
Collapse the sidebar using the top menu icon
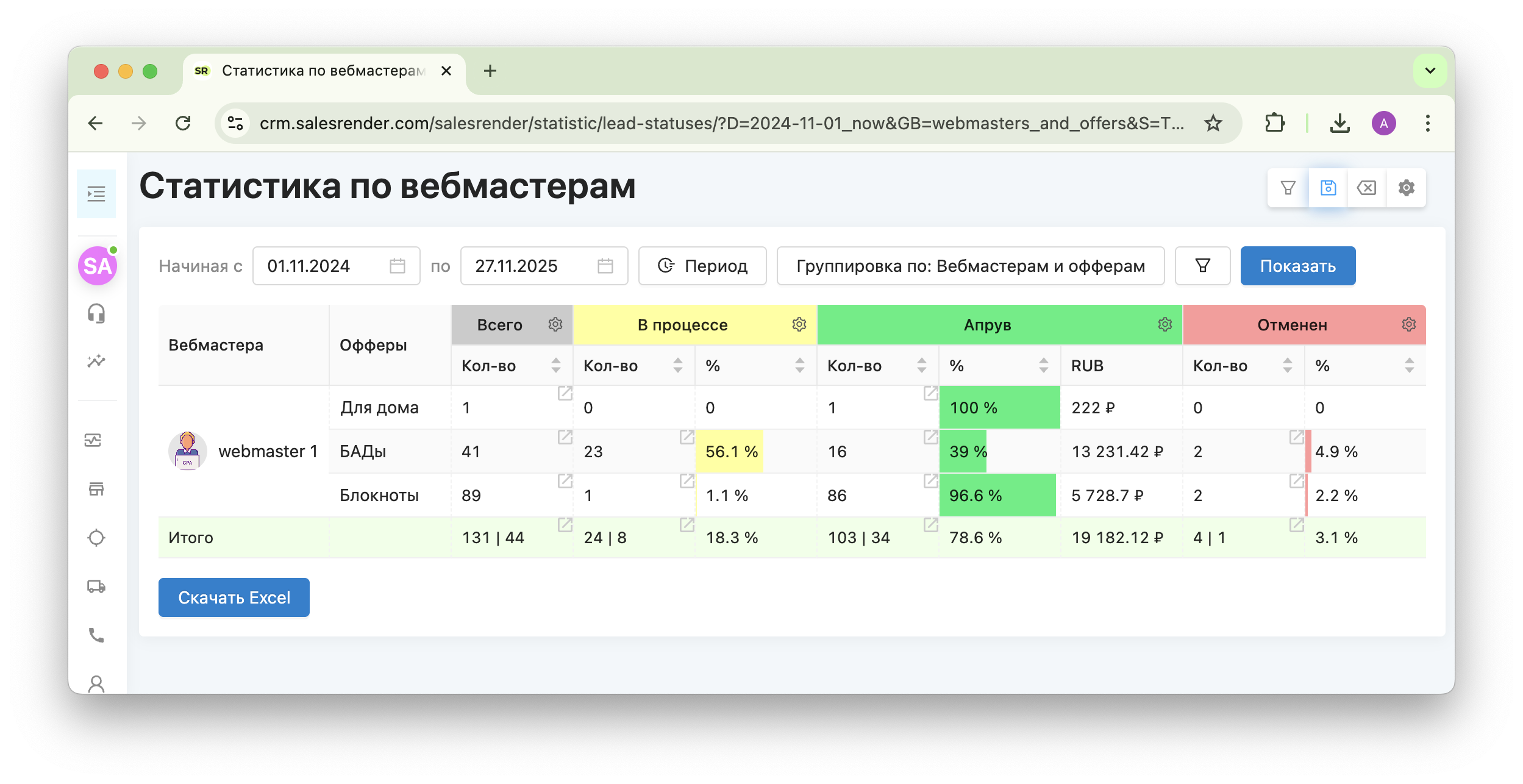click(96, 194)
